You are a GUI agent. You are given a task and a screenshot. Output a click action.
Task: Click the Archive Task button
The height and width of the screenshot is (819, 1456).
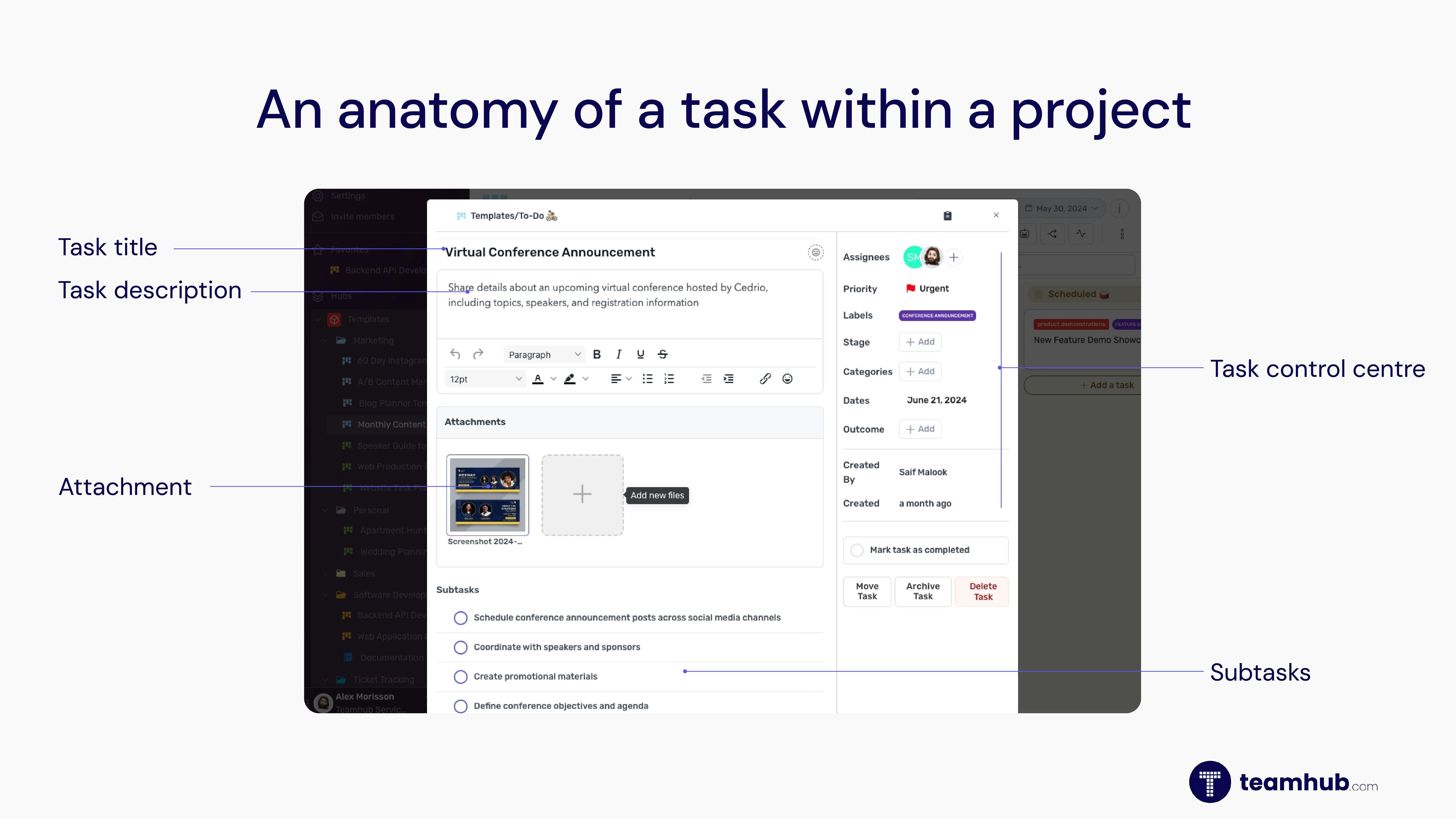pyautogui.click(x=922, y=591)
